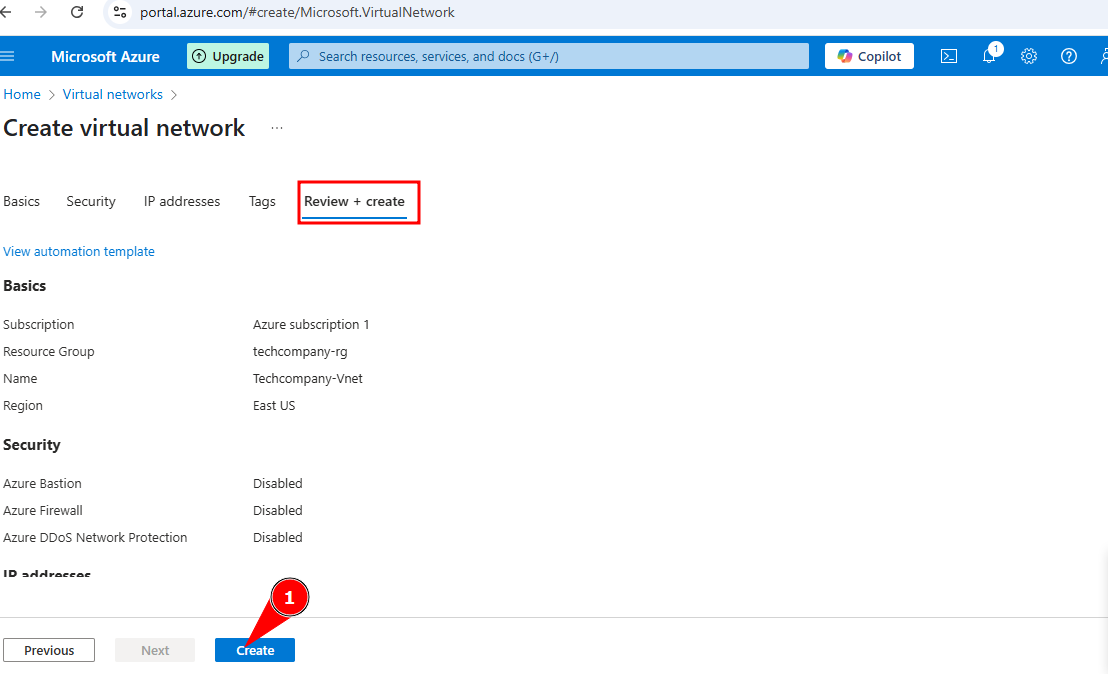Click the Disabled value for Azure Bastion
Viewport: 1108px width, 674px height.
tap(278, 483)
